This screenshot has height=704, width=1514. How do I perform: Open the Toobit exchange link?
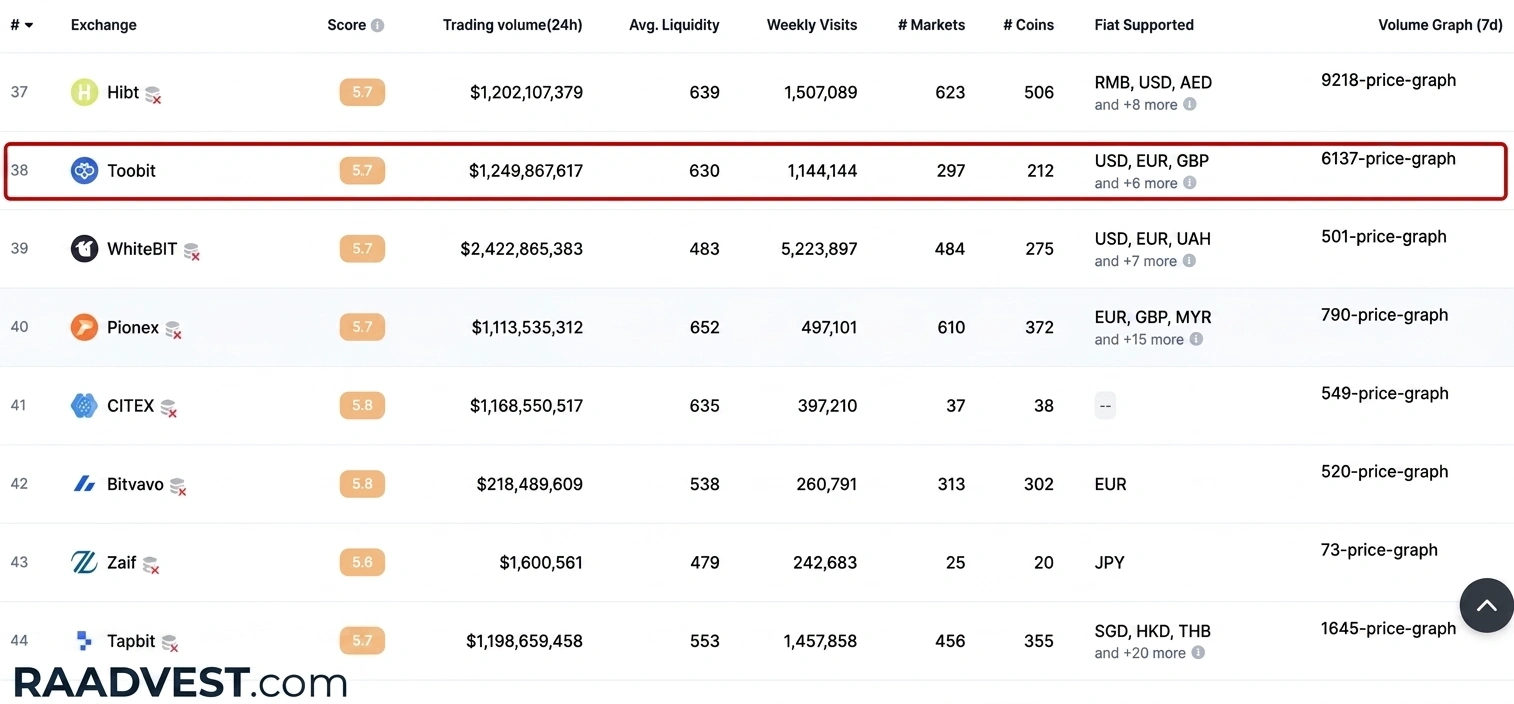pyautogui.click(x=132, y=171)
